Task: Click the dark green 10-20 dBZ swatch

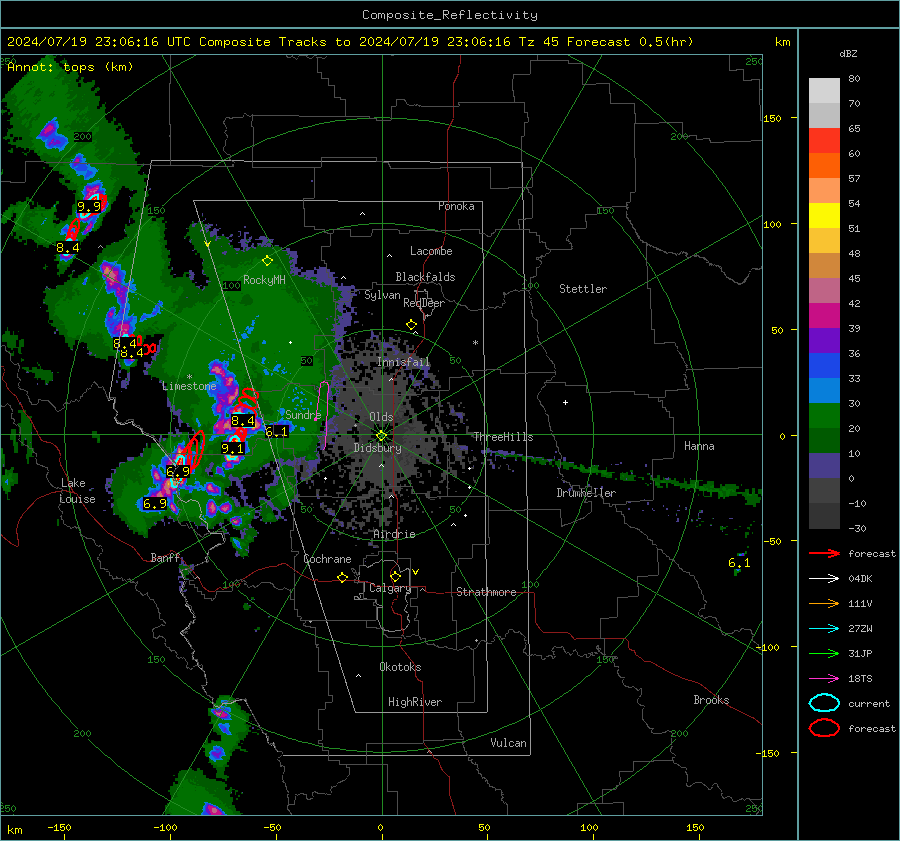Action: pos(824,440)
